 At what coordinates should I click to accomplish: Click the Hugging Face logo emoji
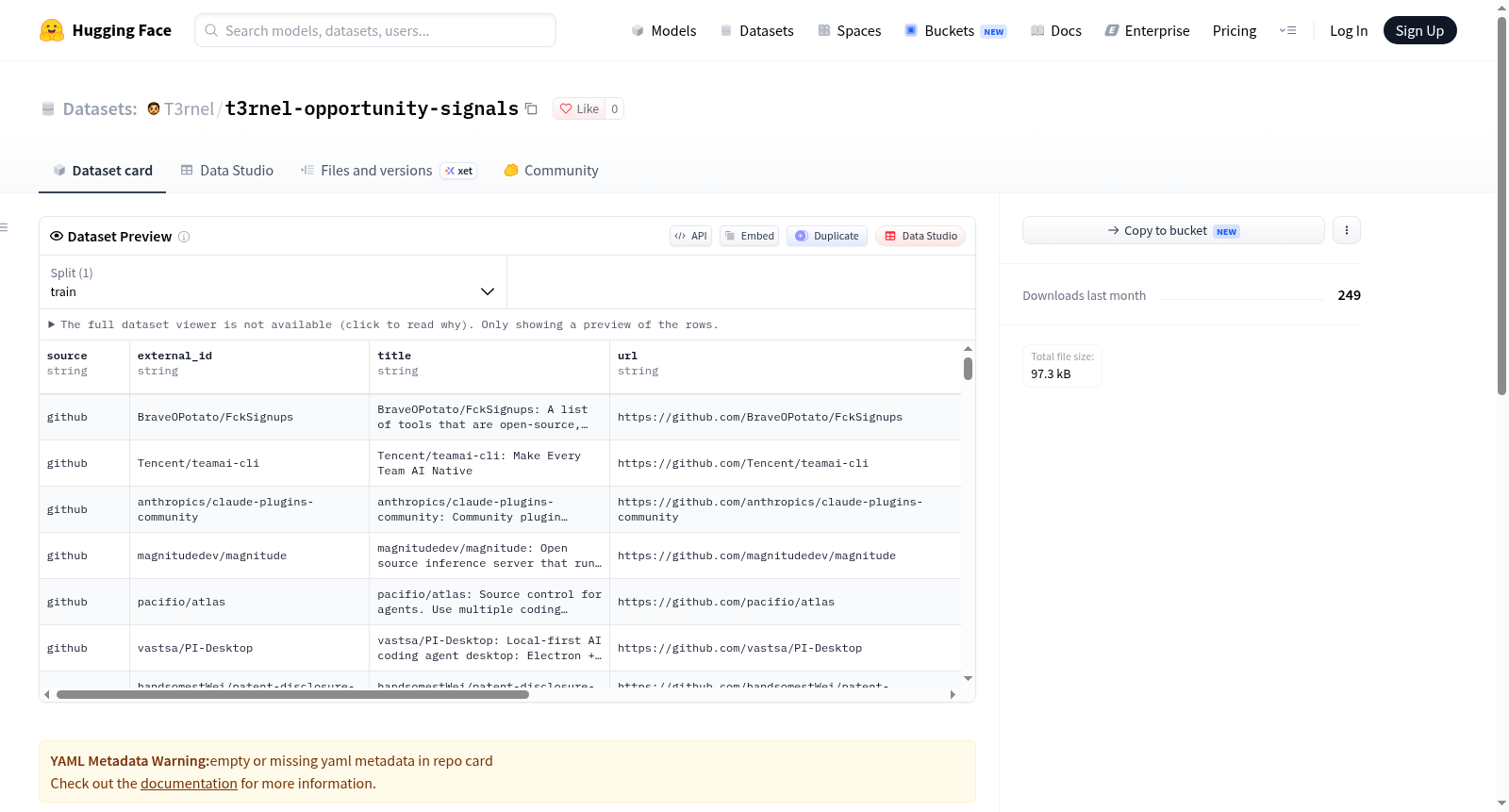[x=52, y=30]
